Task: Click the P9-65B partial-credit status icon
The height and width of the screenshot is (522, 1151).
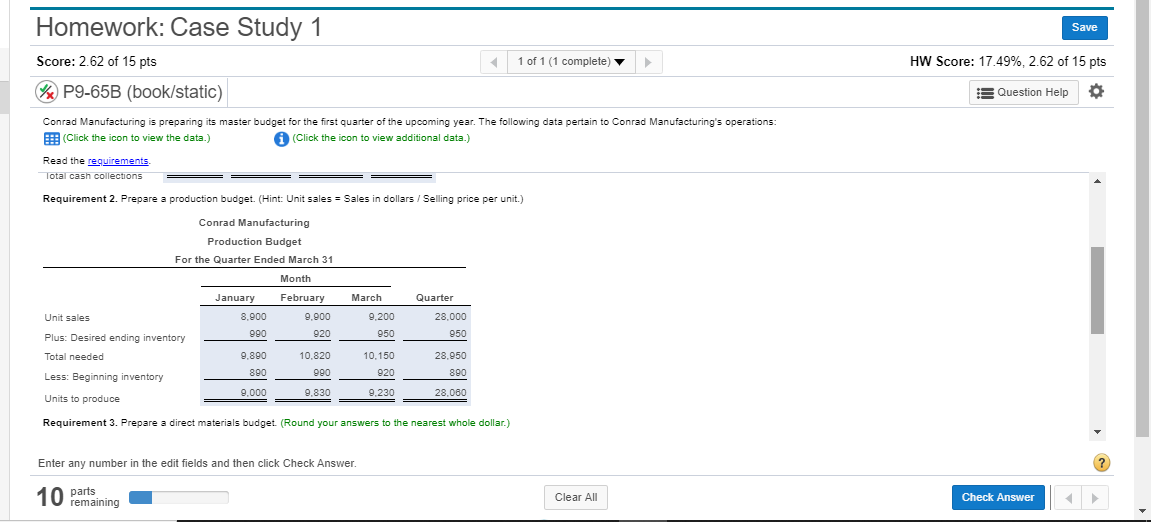Action: 47,92
